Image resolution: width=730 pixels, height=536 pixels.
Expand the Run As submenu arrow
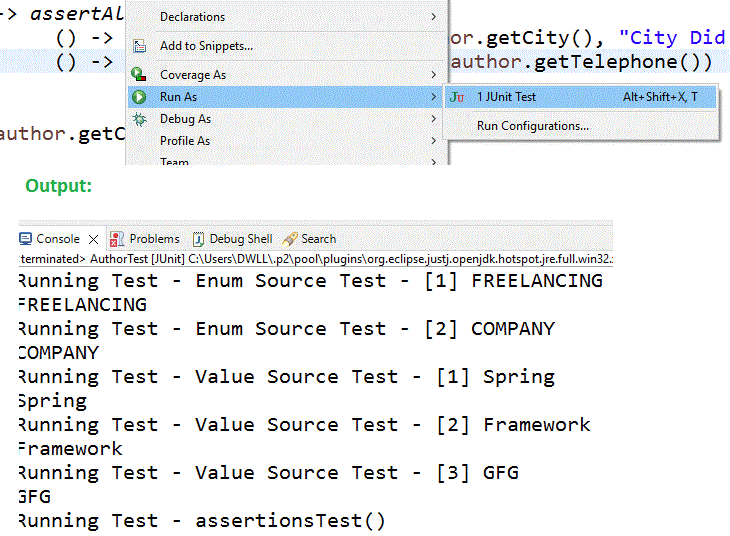point(433,97)
